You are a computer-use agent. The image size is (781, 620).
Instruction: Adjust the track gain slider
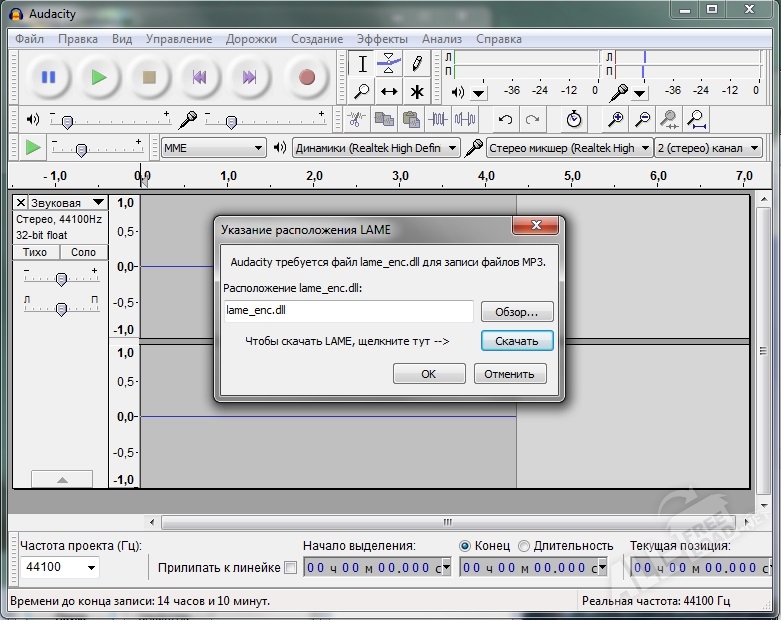pyautogui.click(x=61, y=279)
